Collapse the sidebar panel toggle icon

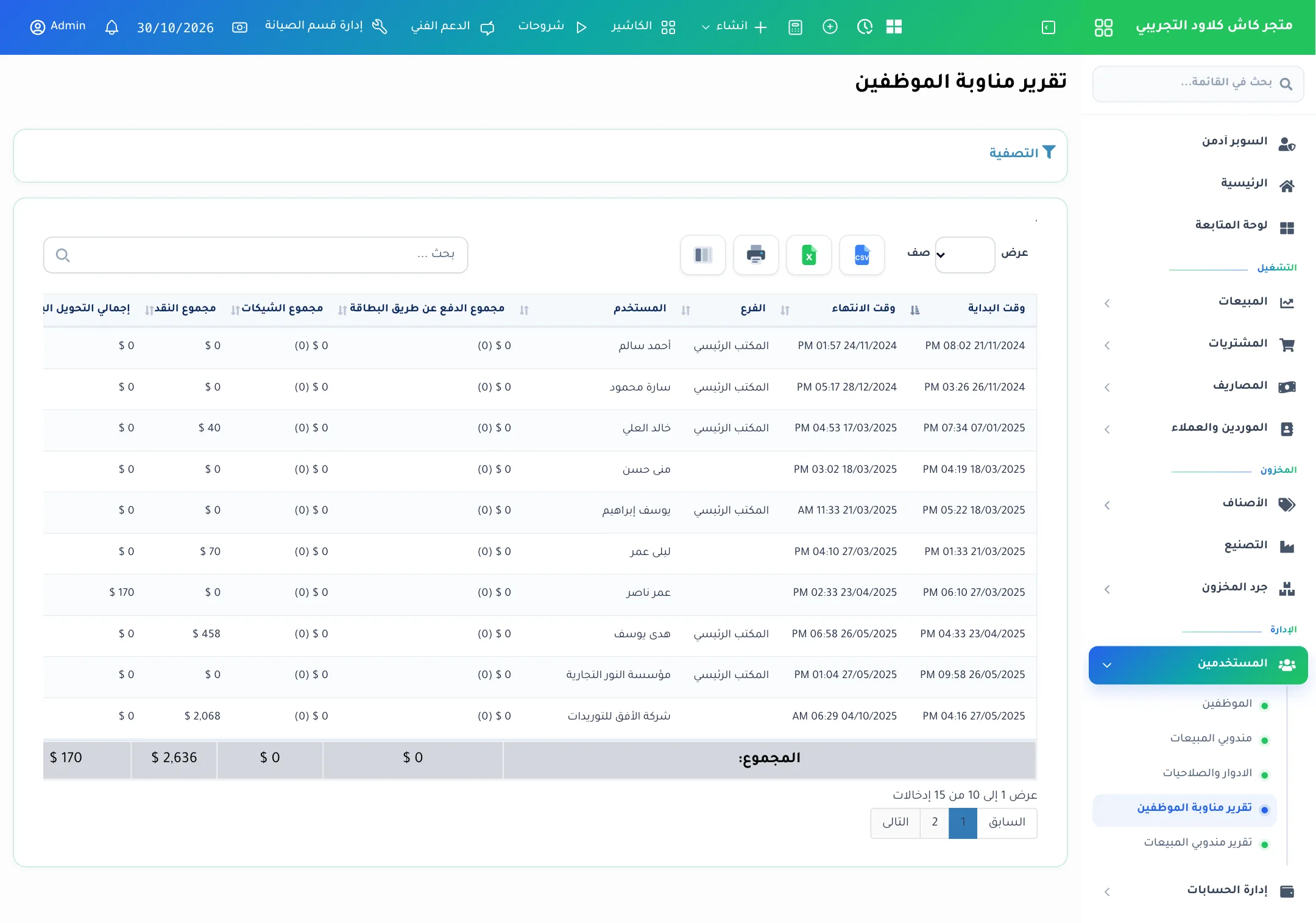pyautogui.click(x=1048, y=27)
